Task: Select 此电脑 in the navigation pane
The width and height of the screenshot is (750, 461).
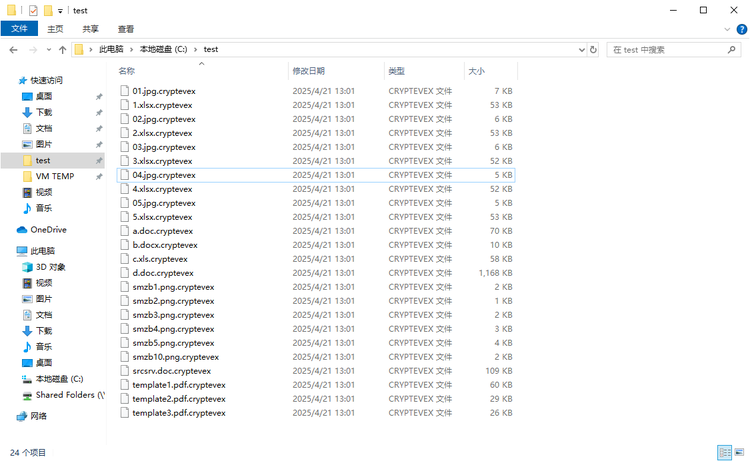Action: pyautogui.click(x=42, y=251)
